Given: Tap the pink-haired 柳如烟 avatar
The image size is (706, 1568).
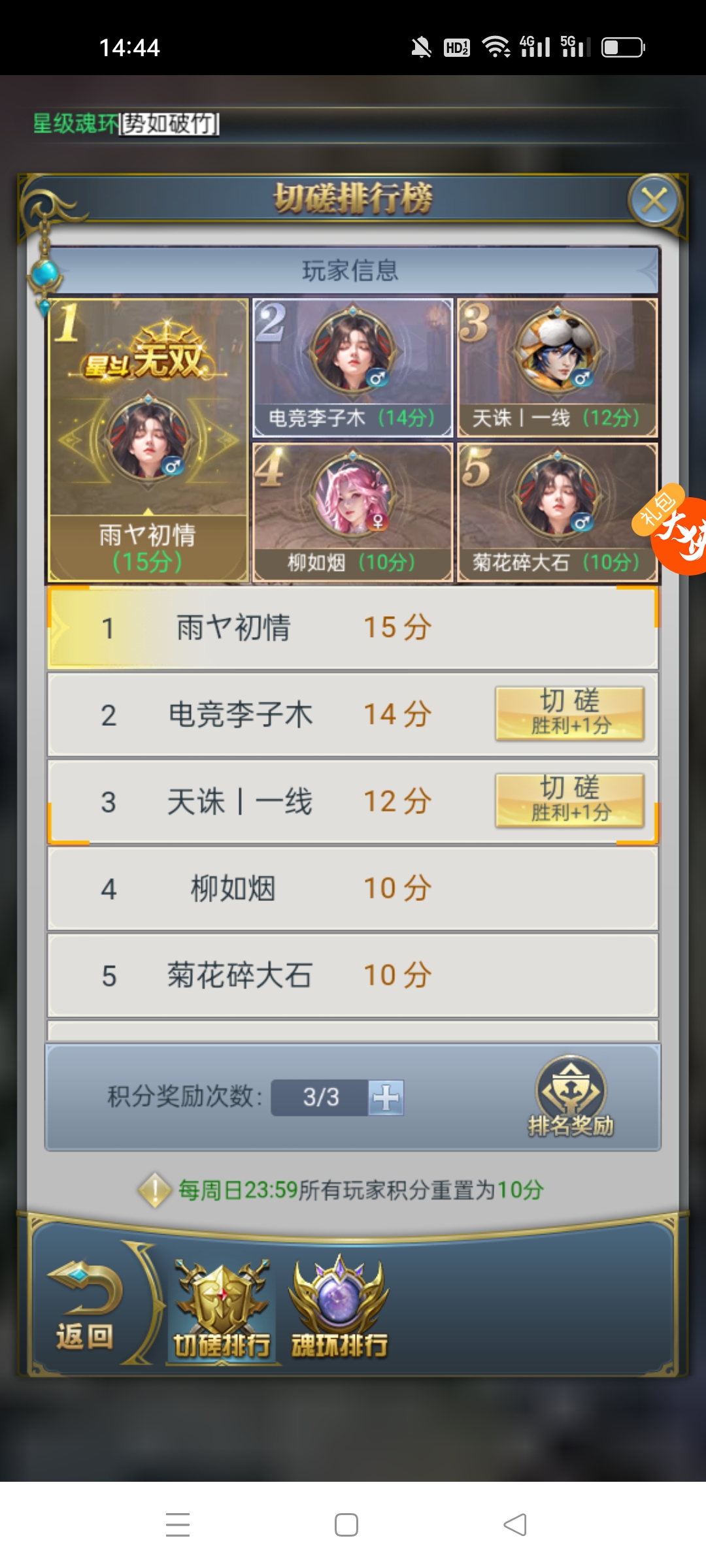Looking at the screenshot, I should point(353,495).
